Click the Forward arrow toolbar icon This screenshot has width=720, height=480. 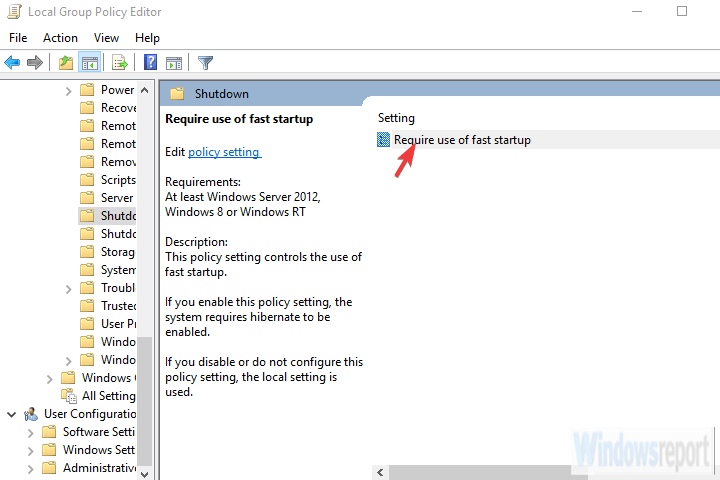(35, 62)
